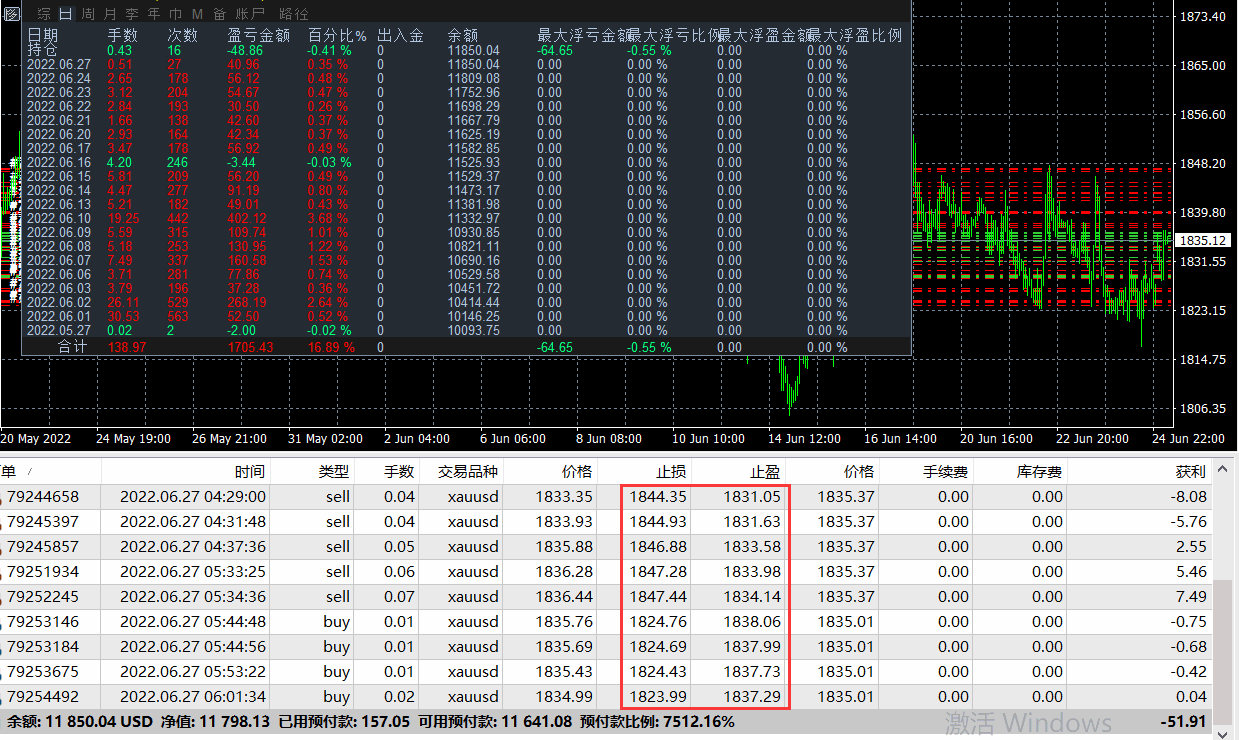Open the 周 weekly statistics tab
The width and height of the screenshot is (1239, 740).
[88, 13]
